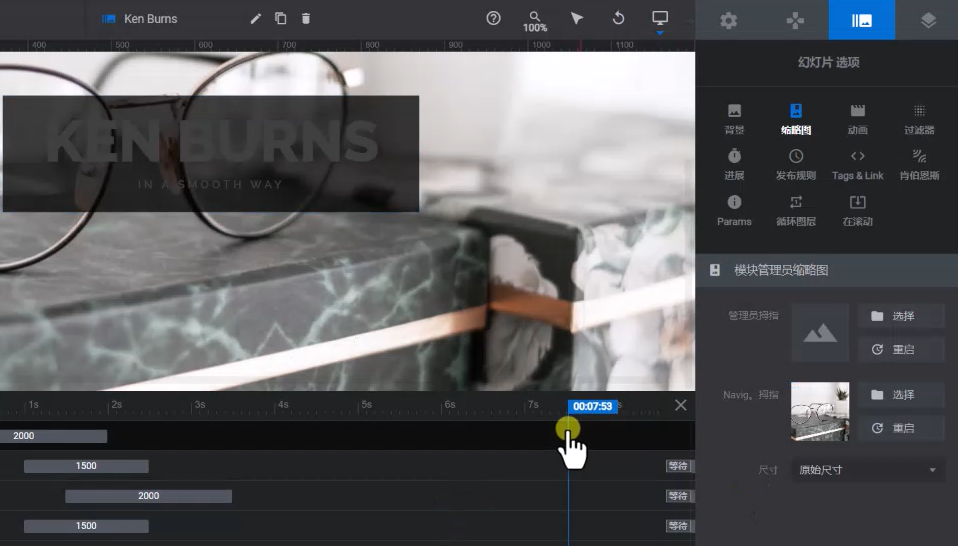Image resolution: width=958 pixels, height=546 pixels.
Task: Open the layers options tab
Action: pos(928,20)
